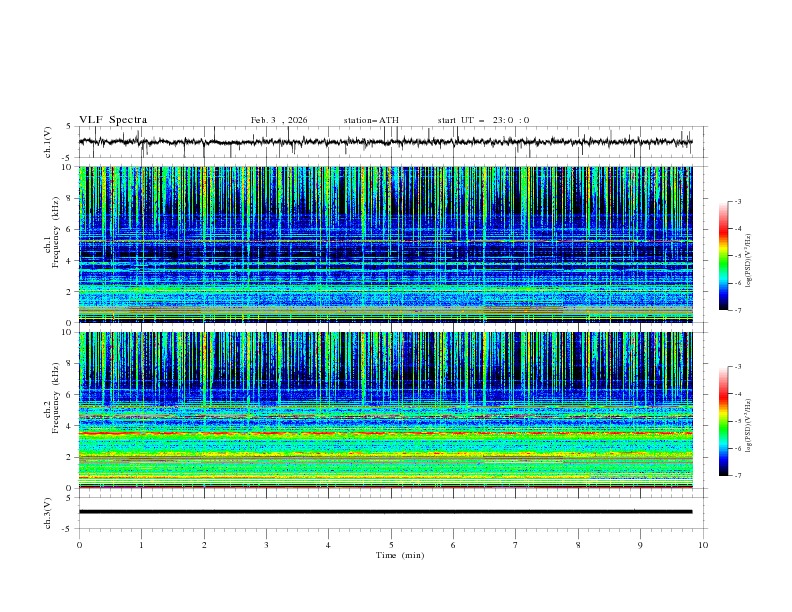This screenshot has height=612, width=792.
Task: Click the "-5" tick on ch.3(V) axis
Action: [68, 529]
